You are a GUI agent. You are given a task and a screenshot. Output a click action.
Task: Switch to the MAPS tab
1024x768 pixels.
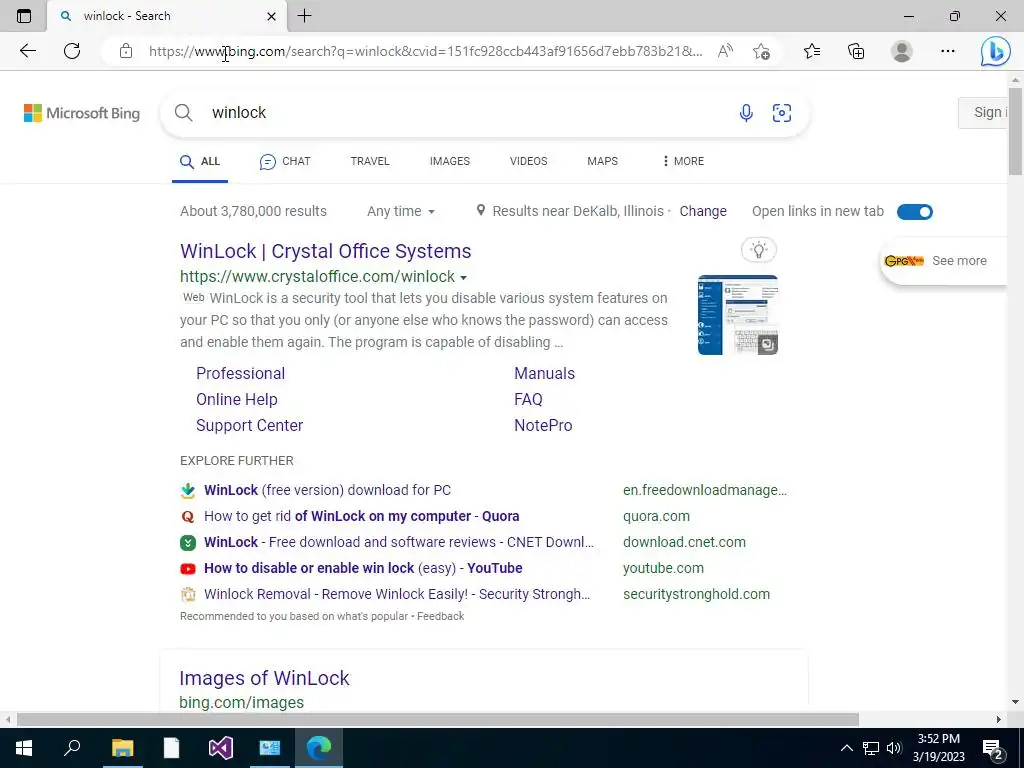[x=602, y=161]
